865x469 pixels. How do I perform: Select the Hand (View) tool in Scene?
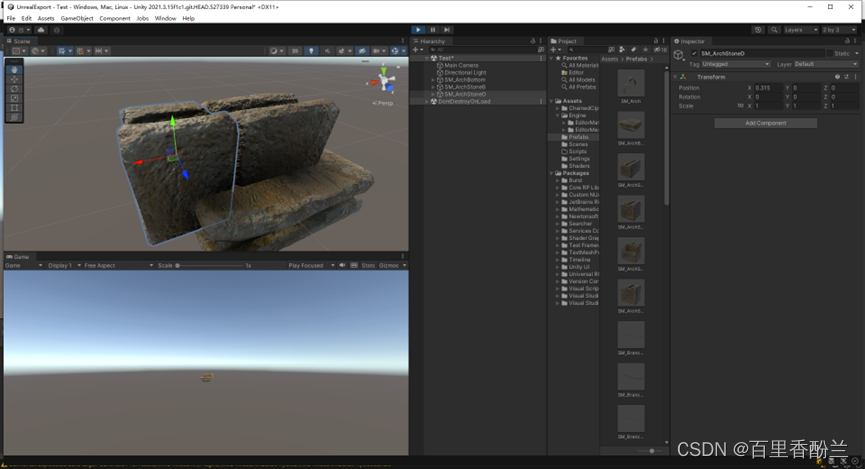pyautogui.click(x=14, y=70)
